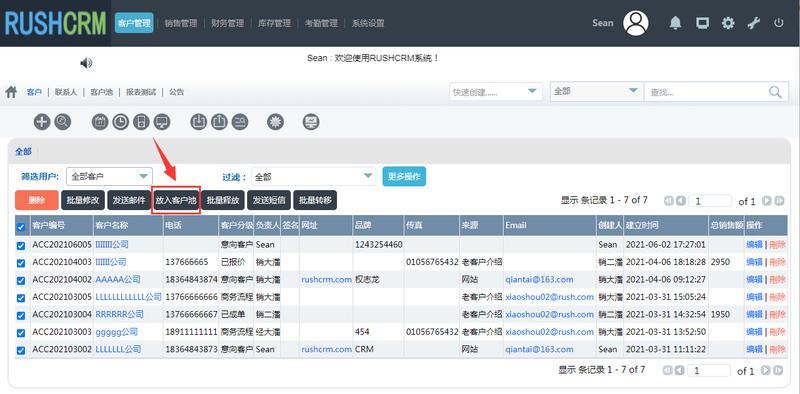This screenshot has height=394, width=800.
Task: Open the 考勤管理 top menu
Action: point(321,23)
